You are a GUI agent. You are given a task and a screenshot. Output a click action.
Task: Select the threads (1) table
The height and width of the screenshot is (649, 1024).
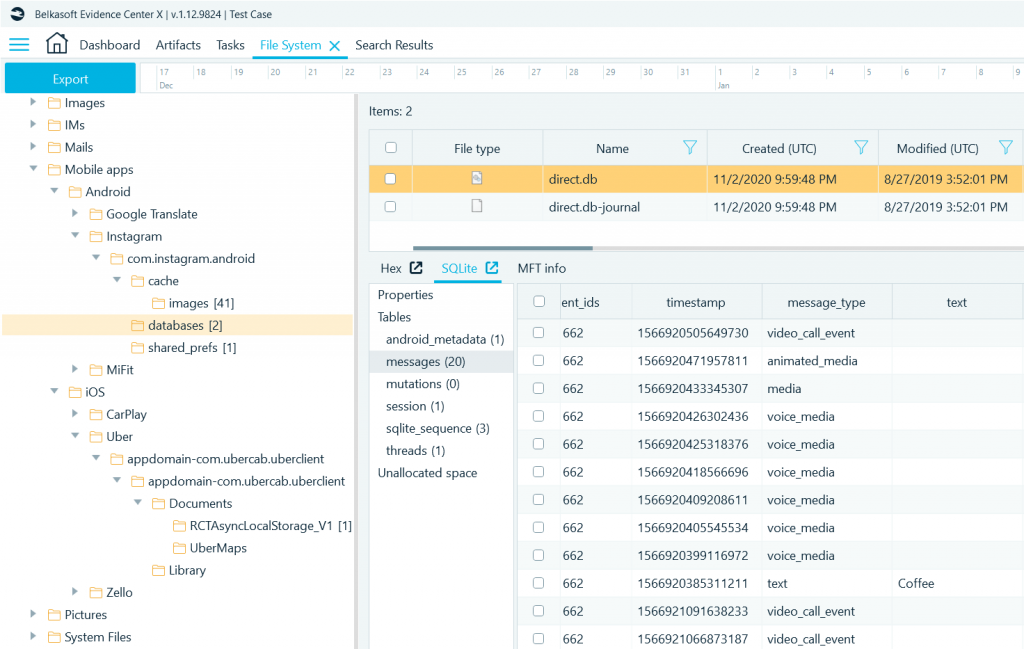[x=415, y=451]
